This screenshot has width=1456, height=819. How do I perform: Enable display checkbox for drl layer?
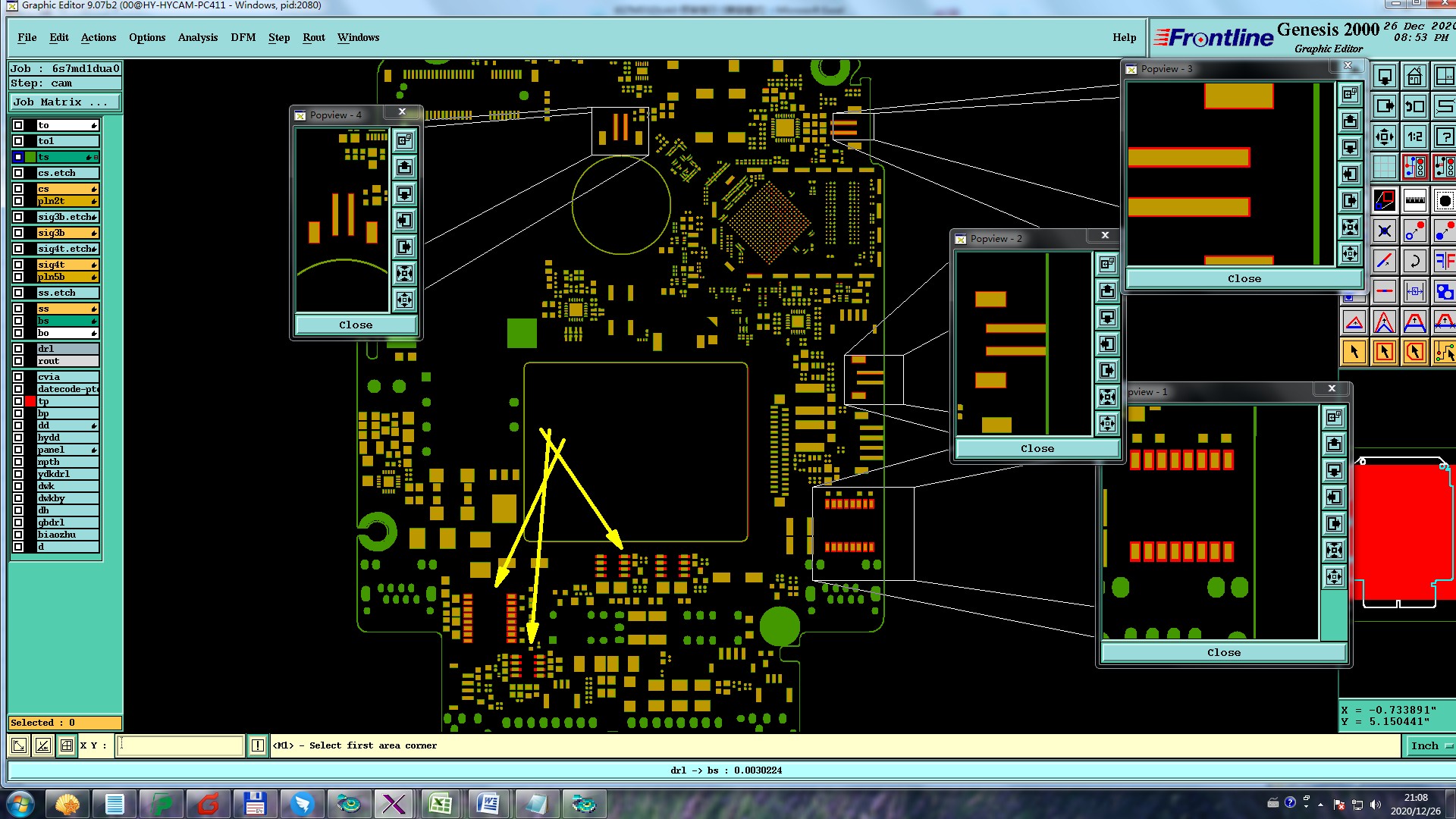point(18,349)
